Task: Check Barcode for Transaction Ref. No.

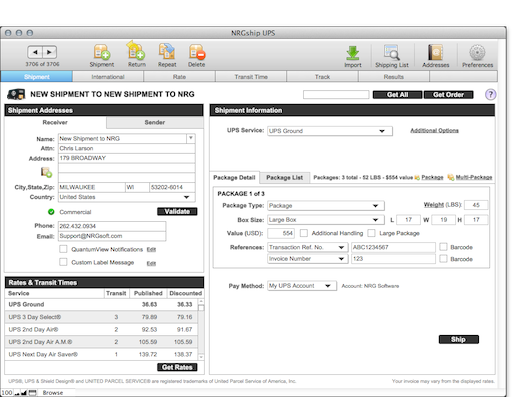Action: 443,247
